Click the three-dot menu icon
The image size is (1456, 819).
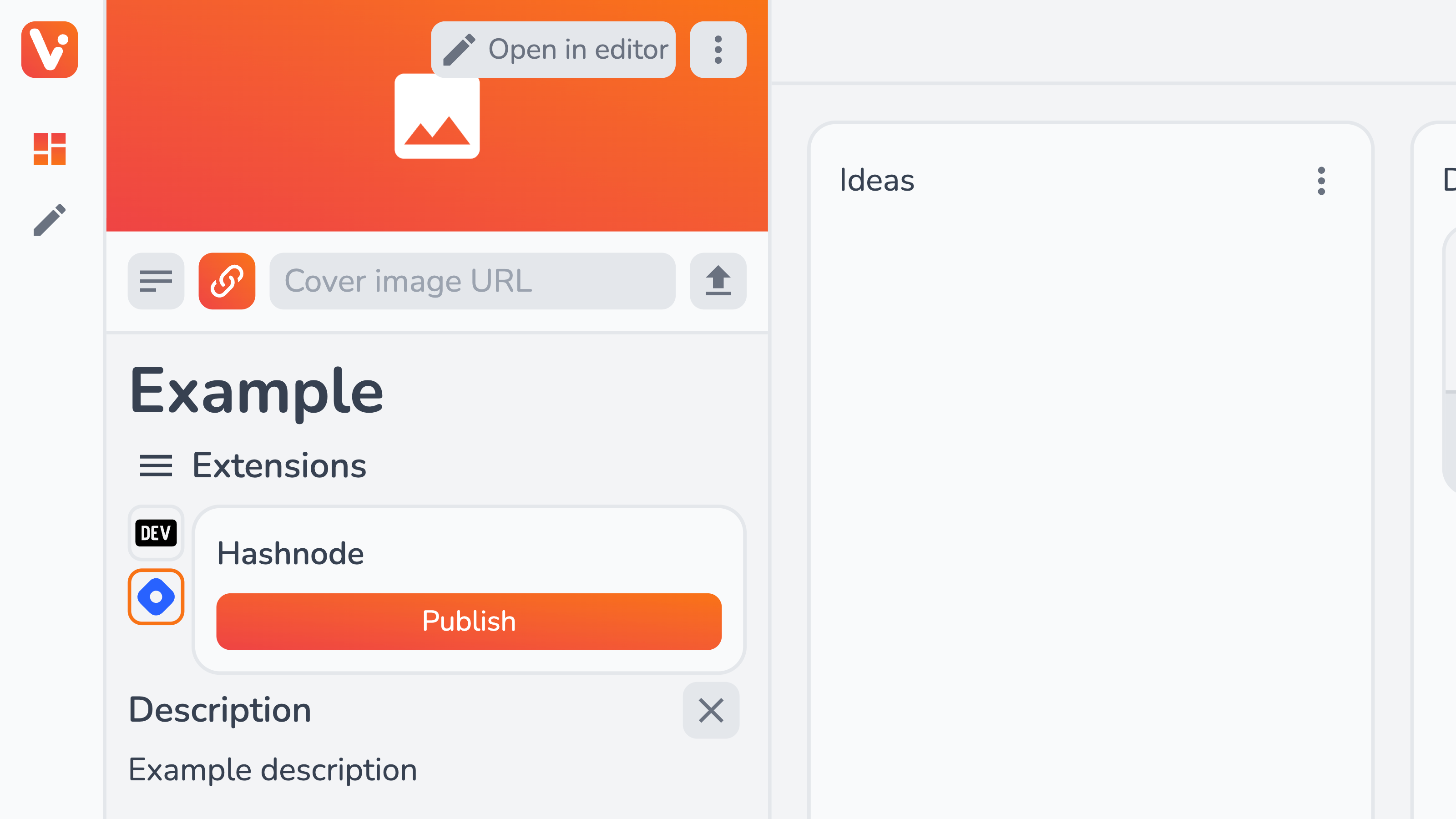pyautogui.click(x=718, y=49)
